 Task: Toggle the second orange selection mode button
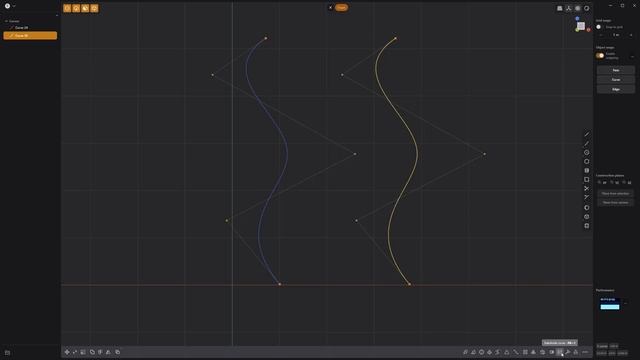76,8
